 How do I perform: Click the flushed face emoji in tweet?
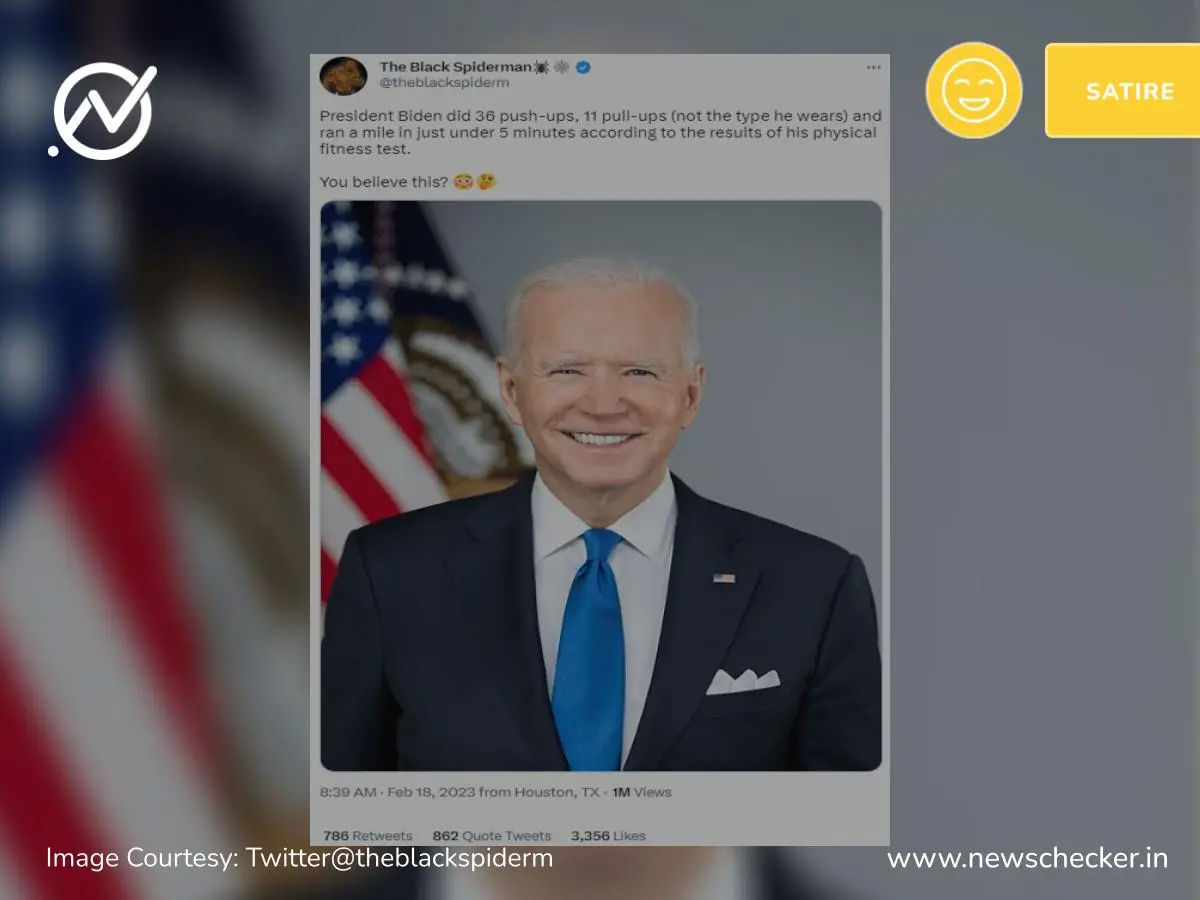(463, 182)
